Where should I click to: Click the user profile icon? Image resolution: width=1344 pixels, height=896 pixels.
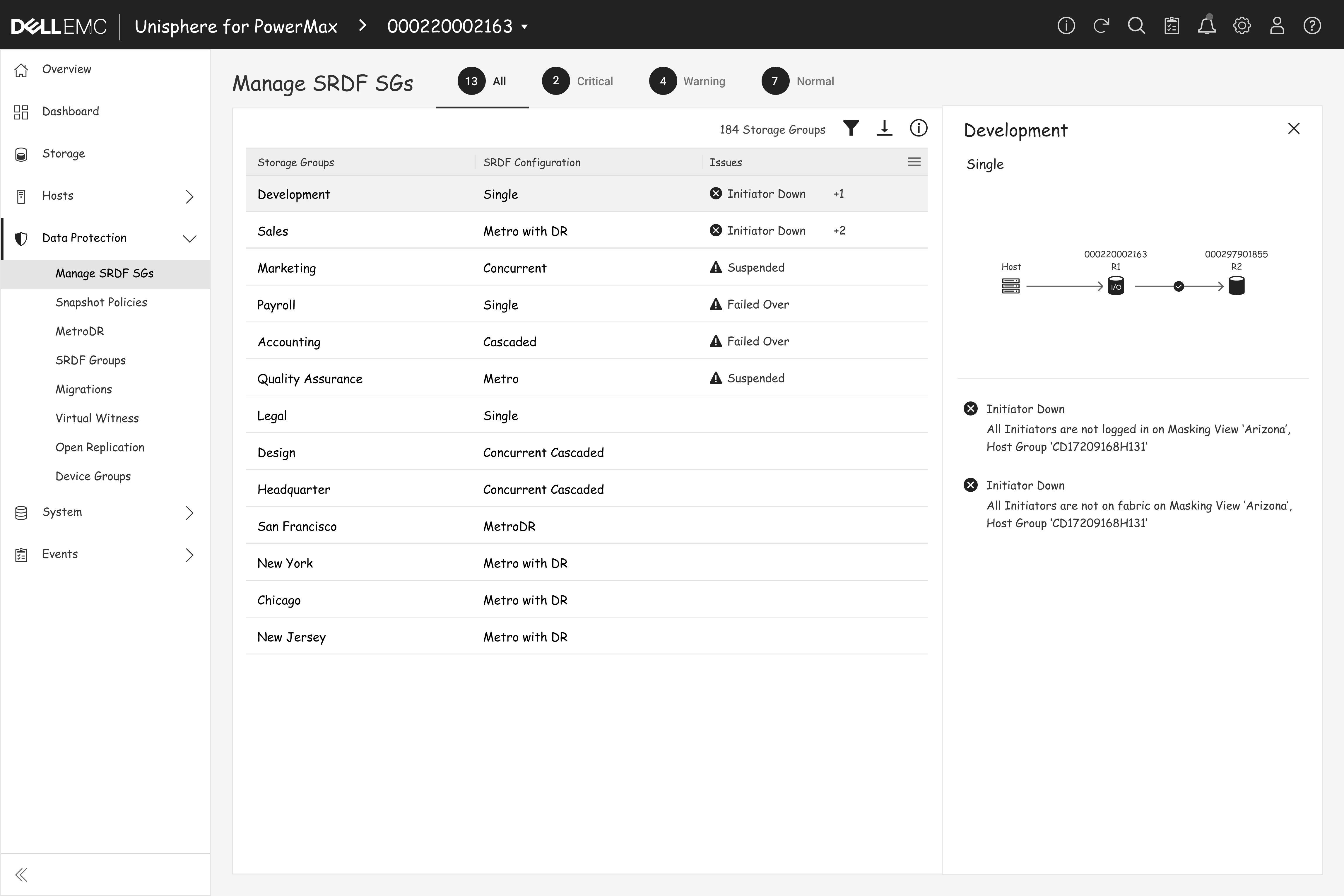point(1277,26)
